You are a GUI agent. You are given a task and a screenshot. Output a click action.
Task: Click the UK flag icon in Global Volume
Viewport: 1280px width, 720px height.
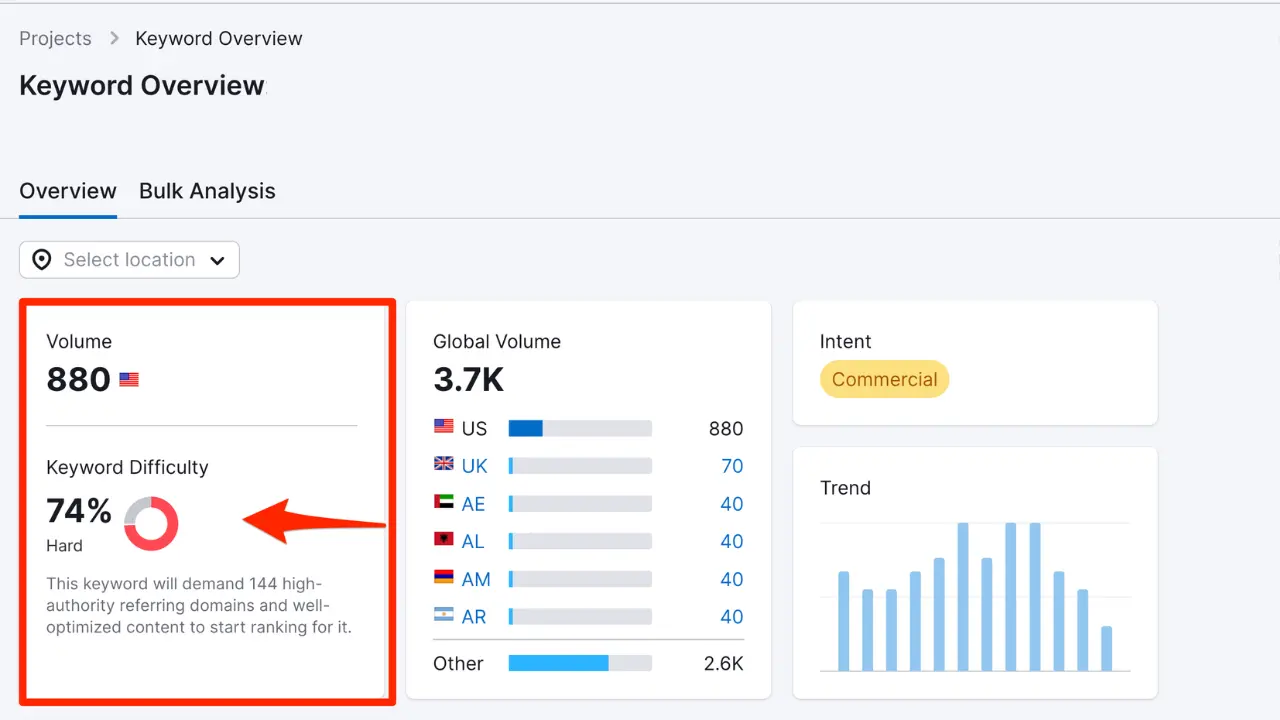click(x=442, y=465)
